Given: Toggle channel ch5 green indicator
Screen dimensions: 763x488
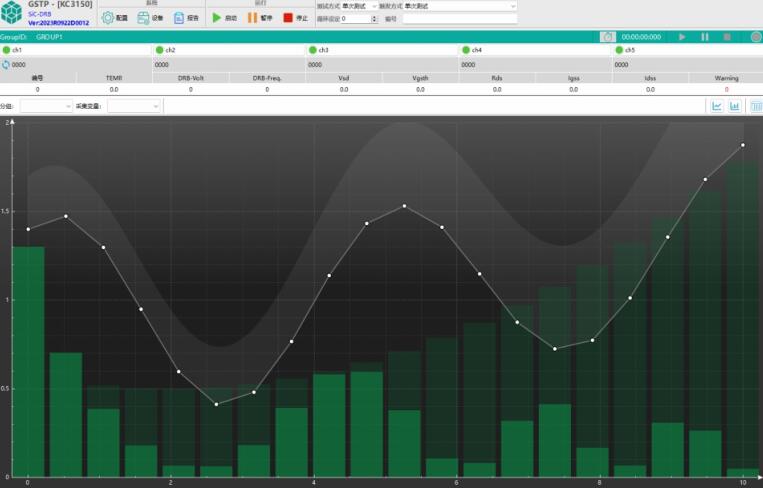Looking at the screenshot, I should (x=619, y=50).
